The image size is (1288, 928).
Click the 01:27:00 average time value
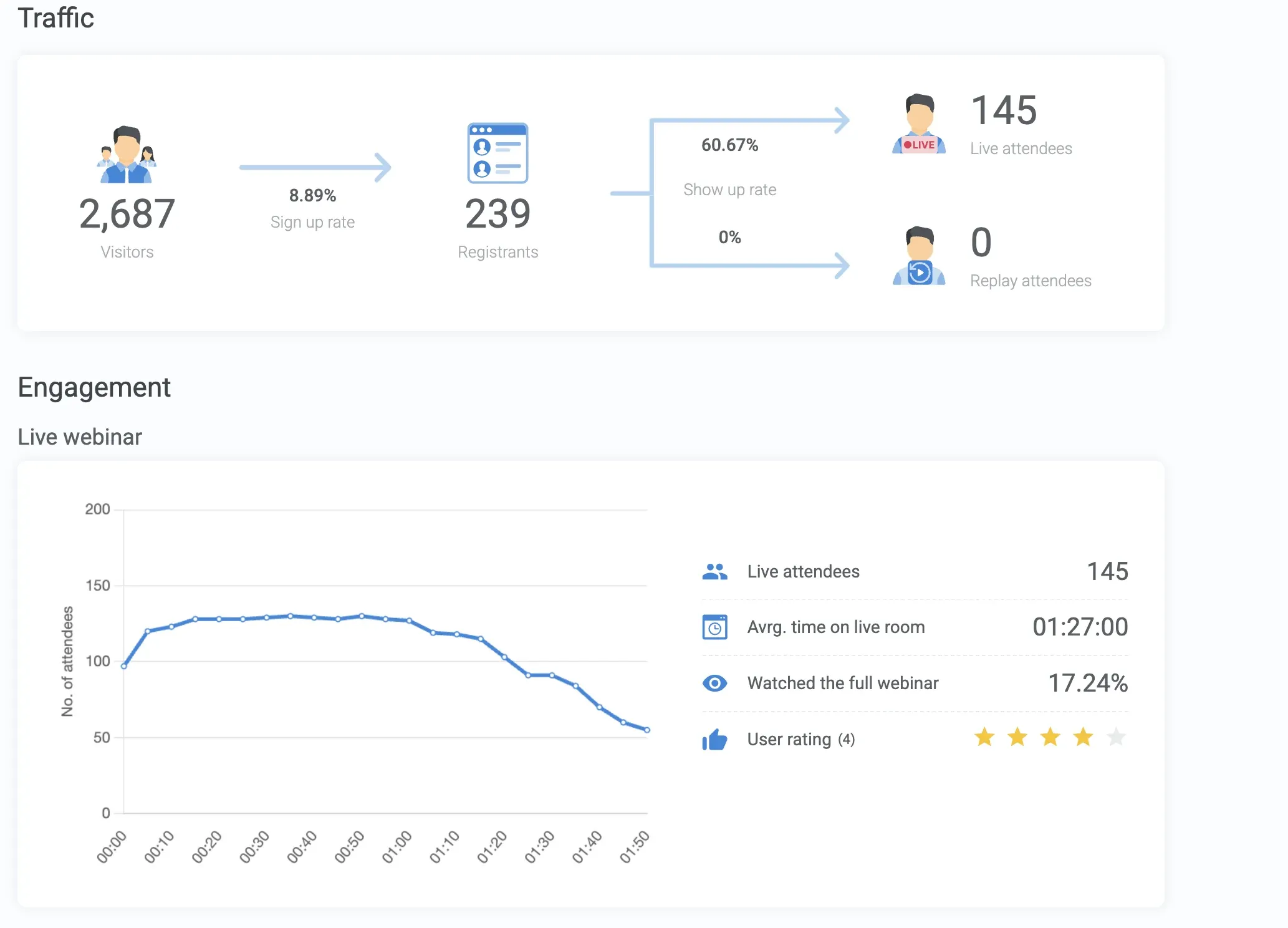[1080, 627]
